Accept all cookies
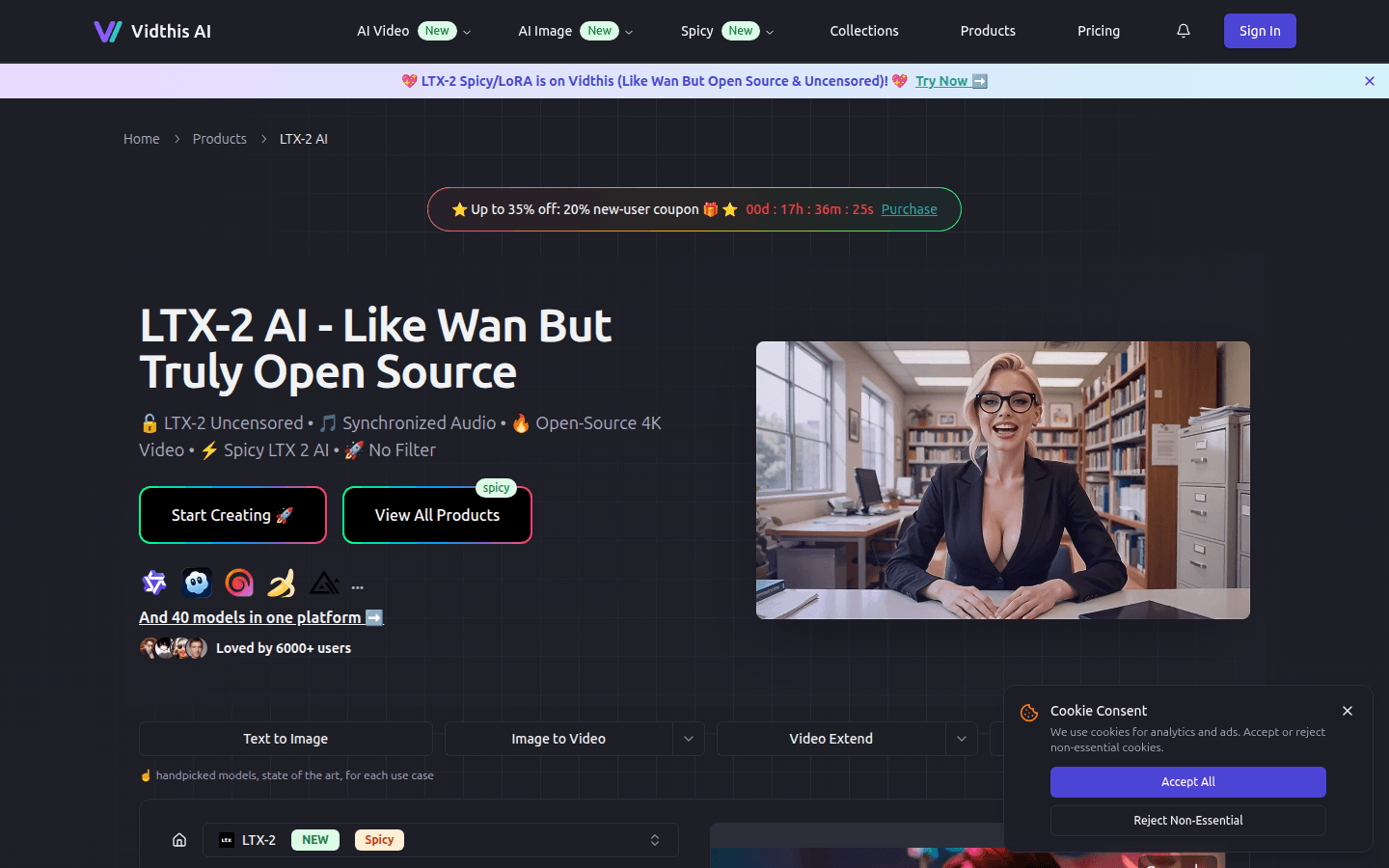This screenshot has height=868, width=1389. pyautogui.click(x=1188, y=782)
